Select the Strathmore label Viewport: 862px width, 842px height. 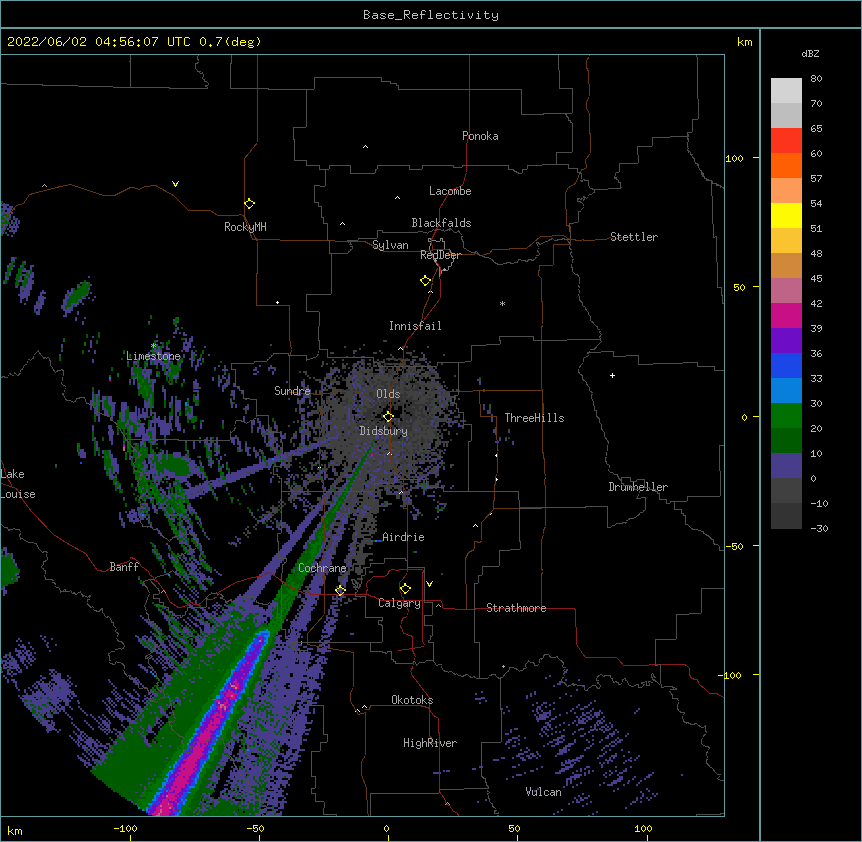click(x=516, y=608)
